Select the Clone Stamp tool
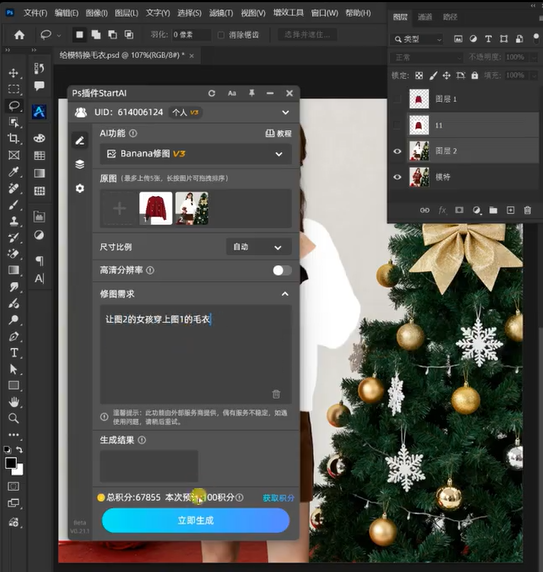 (14, 221)
